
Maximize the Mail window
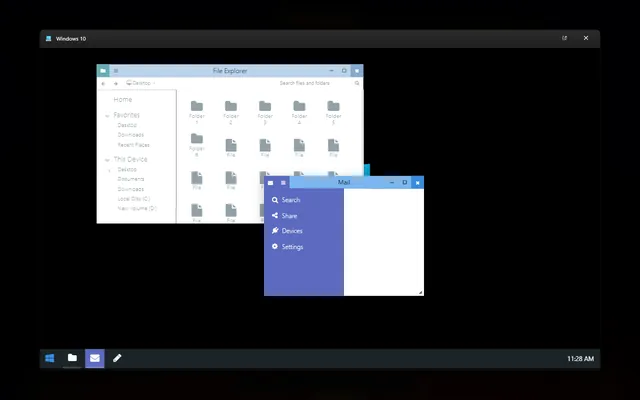(x=404, y=182)
